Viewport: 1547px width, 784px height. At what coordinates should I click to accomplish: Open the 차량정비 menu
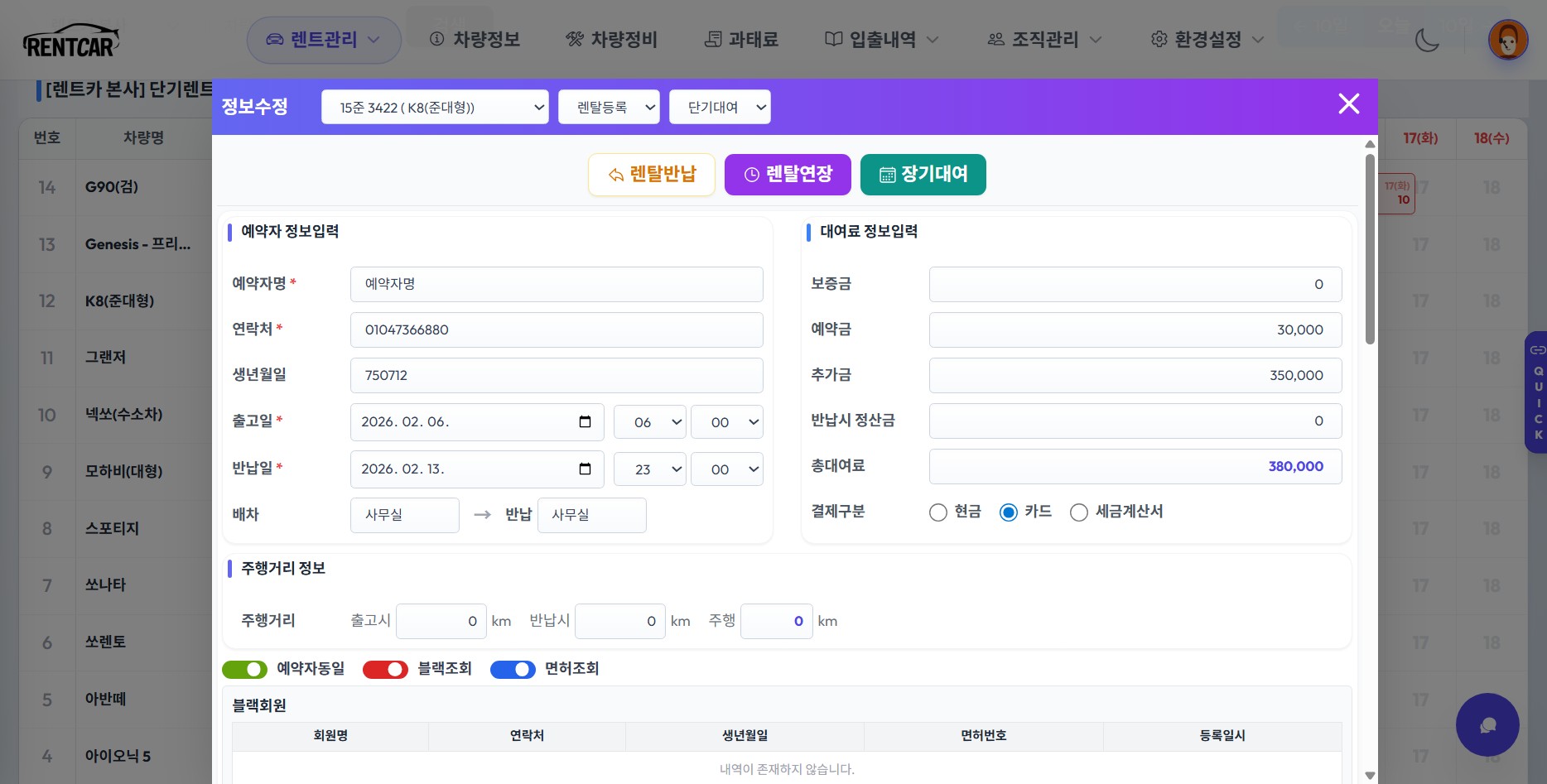[611, 40]
